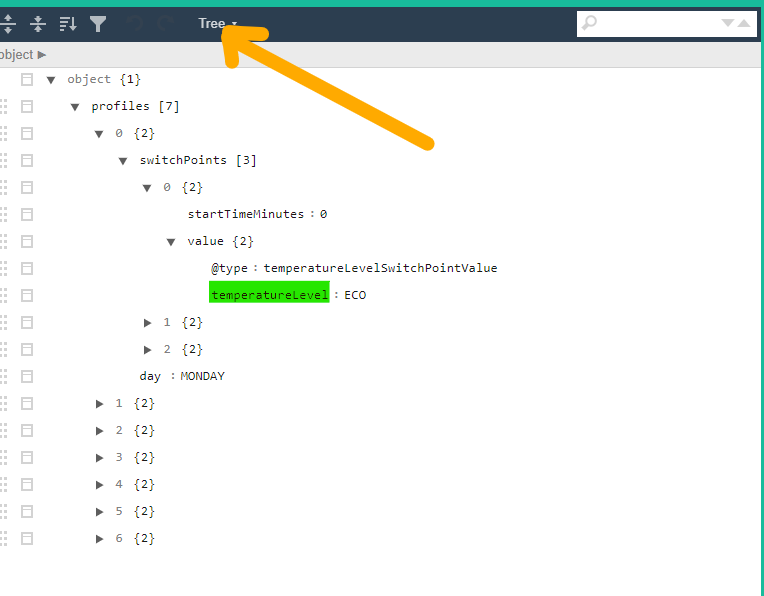Collapse all fields in the toolbar

coord(38,23)
